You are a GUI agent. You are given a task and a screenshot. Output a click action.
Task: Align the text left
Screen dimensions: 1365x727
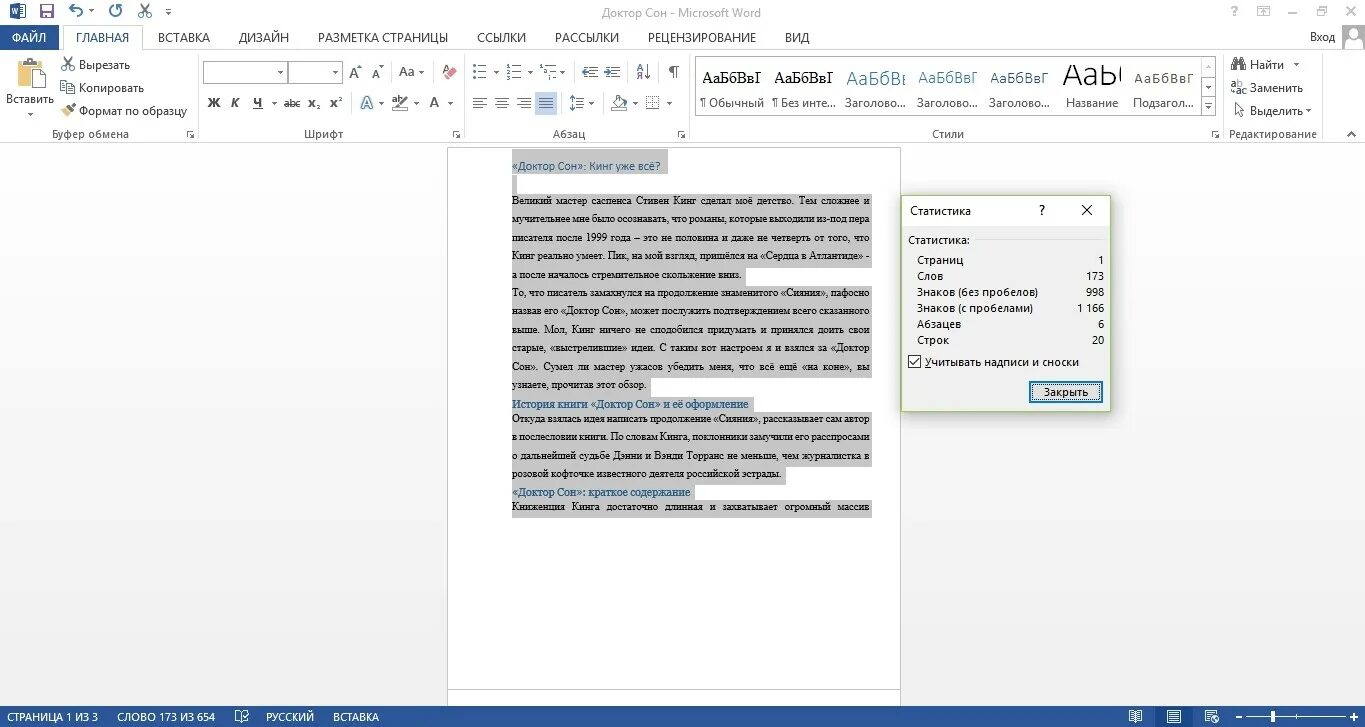pyautogui.click(x=480, y=103)
